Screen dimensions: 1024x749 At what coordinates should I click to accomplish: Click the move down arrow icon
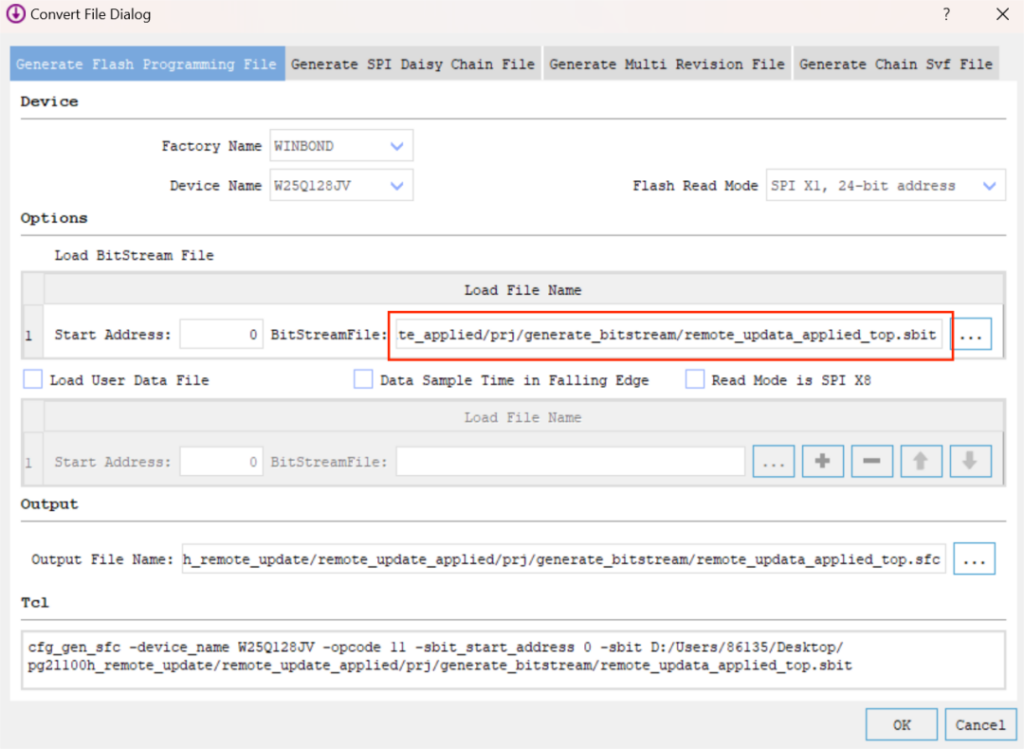tap(969, 461)
